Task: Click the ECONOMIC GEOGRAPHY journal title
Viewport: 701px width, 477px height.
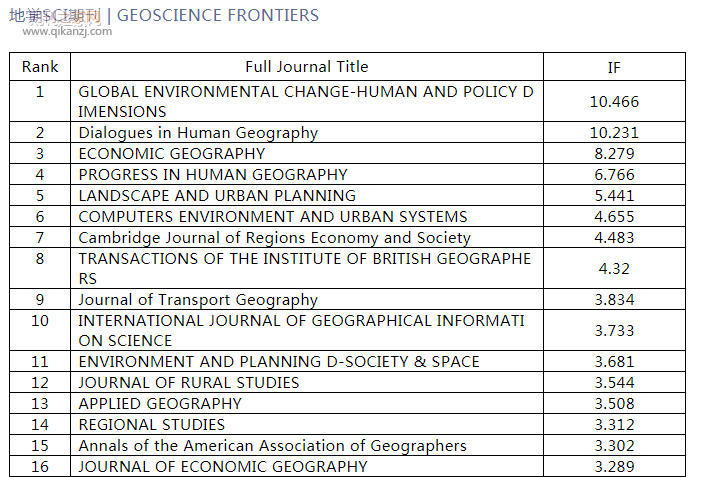Action: tap(172, 153)
